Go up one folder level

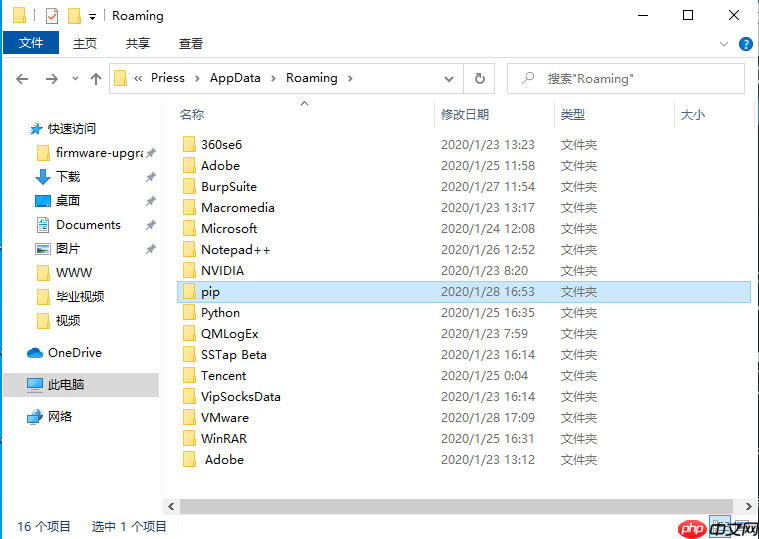96,78
